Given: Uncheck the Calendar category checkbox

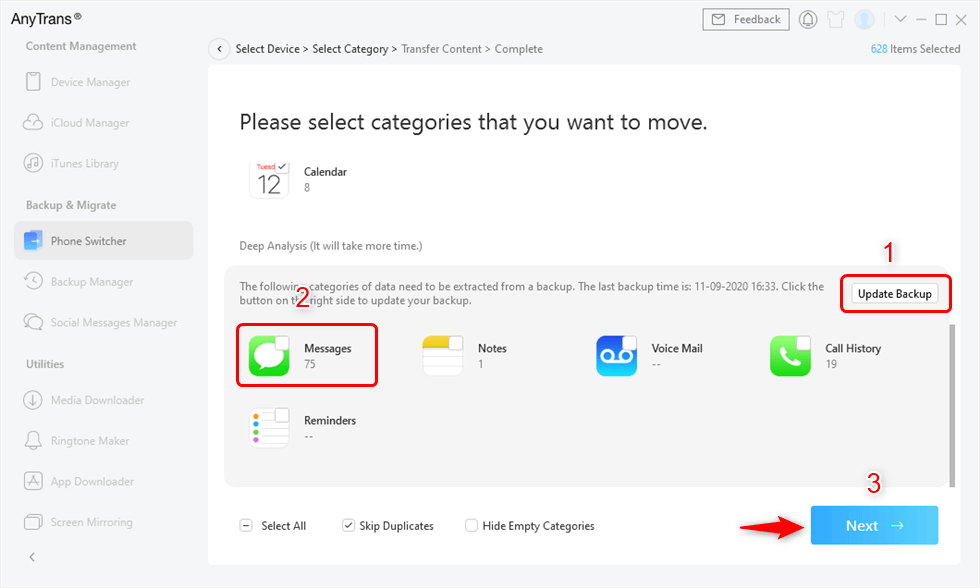Looking at the screenshot, I should tap(282, 167).
